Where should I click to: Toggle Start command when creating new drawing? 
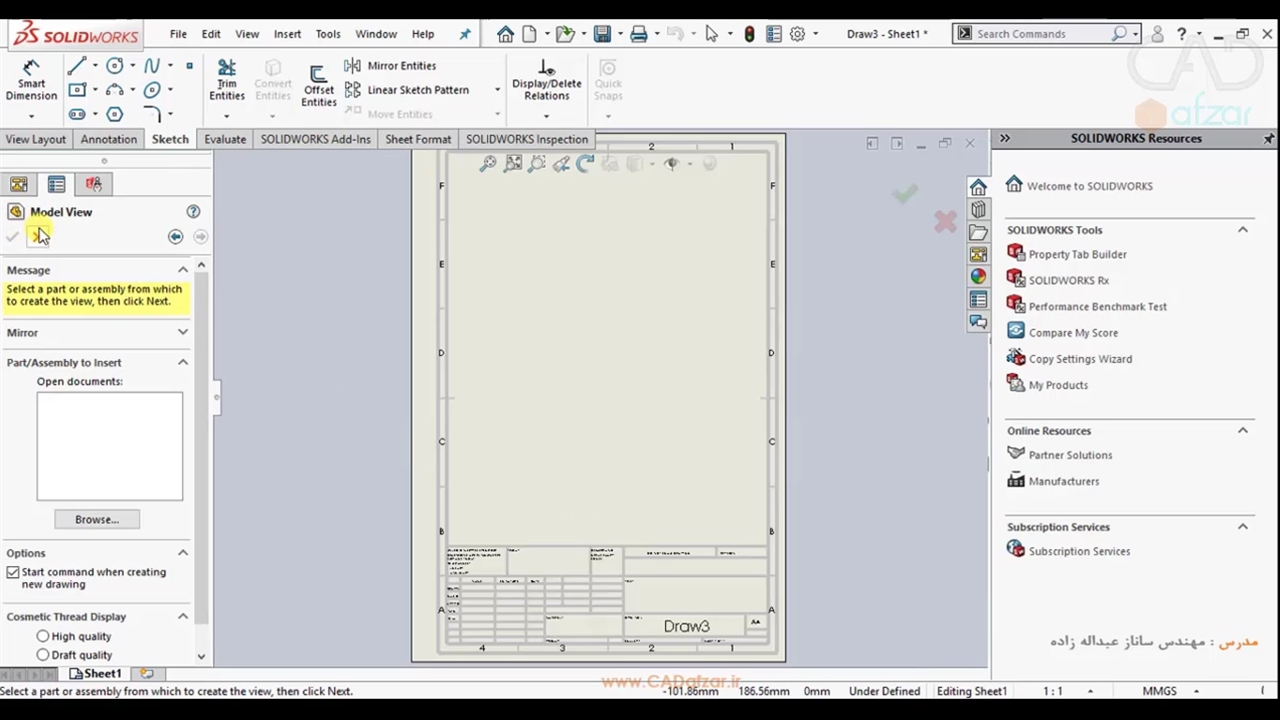click(x=13, y=573)
